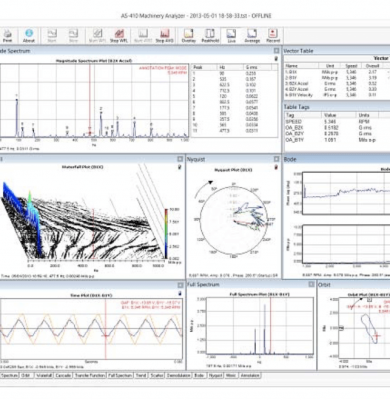Select the Nyquist tab
Viewport: 390px width, 400px height.
coord(215,375)
